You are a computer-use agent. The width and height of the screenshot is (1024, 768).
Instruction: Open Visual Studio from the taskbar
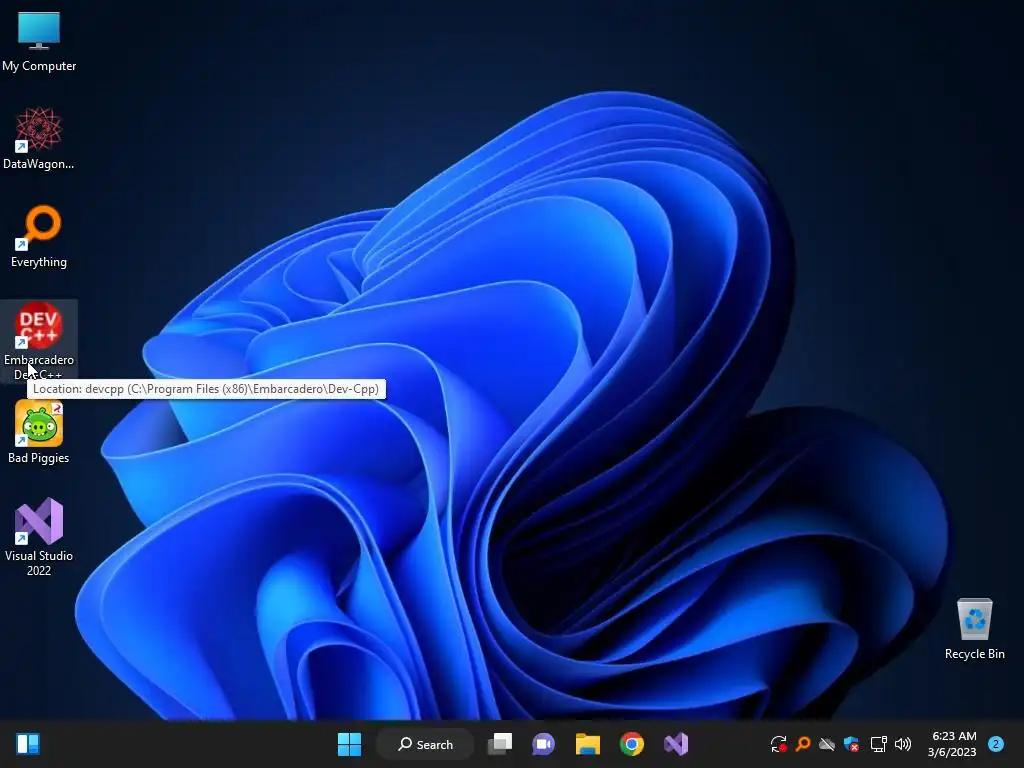(676, 744)
